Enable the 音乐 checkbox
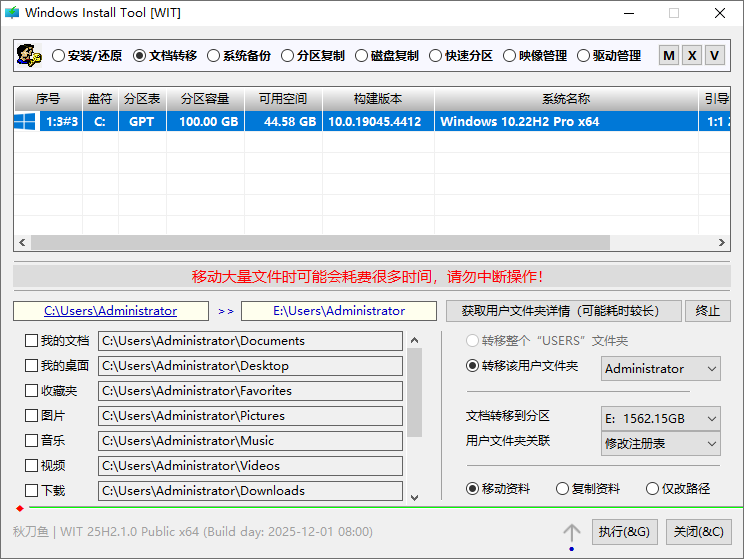Screen dimensions: 744x559 tap(31, 440)
